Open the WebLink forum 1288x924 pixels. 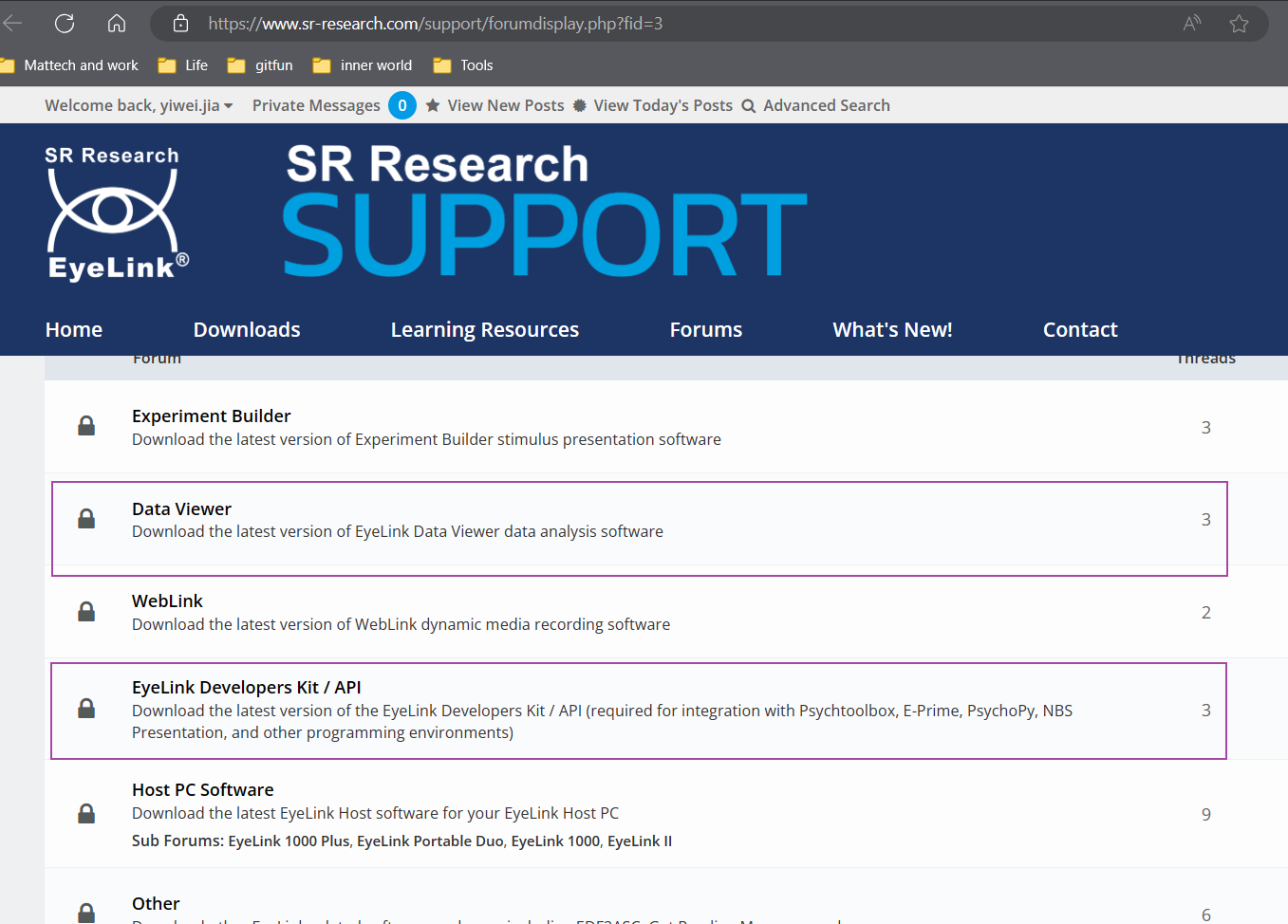pos(167,601)
